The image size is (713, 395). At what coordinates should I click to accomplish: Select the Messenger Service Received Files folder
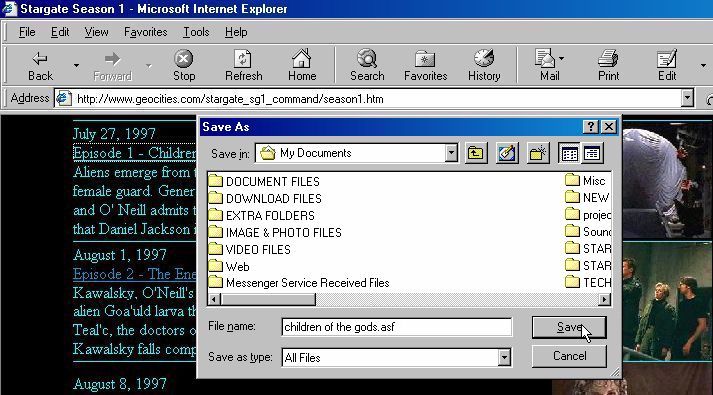coord(299,283)
